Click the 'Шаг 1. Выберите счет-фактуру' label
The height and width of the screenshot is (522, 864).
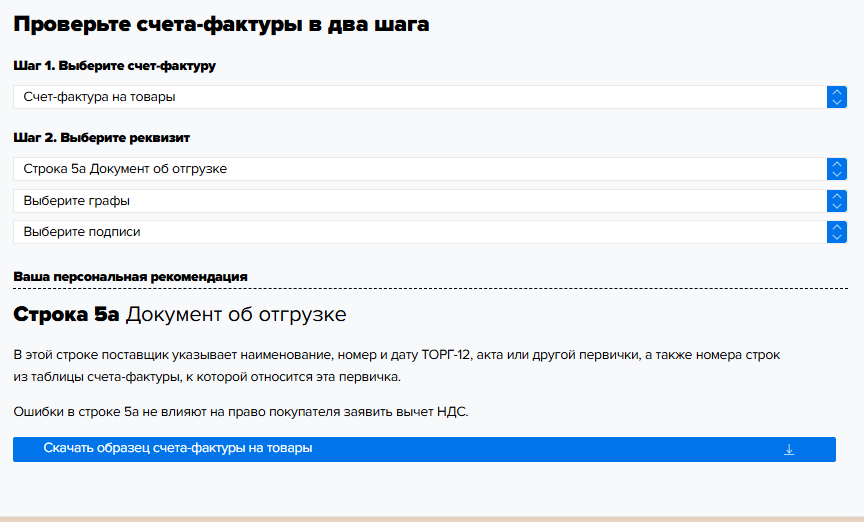click(115, 66)
